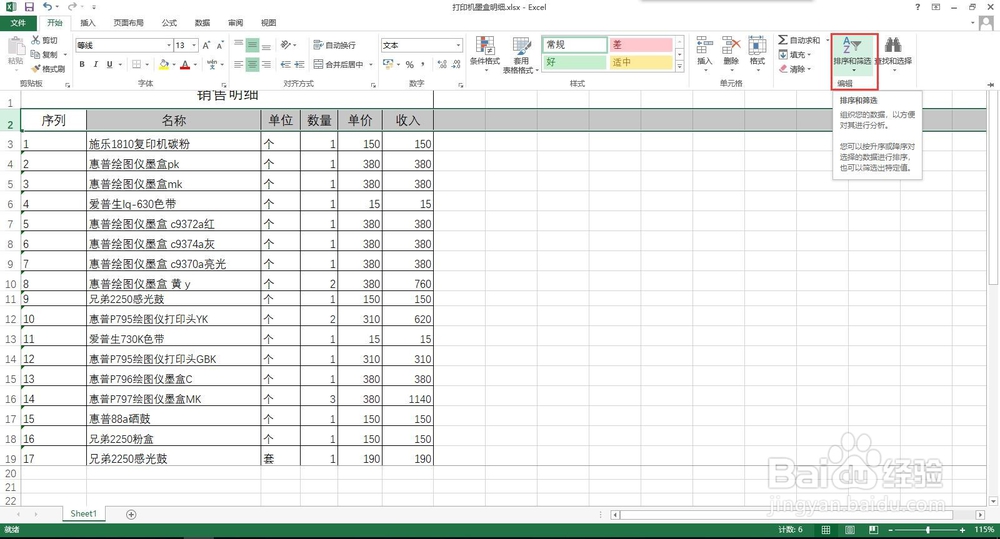Open the number format 文本 combo box
Image resolution: width=1000 pixels, height=539 pixels.
[x=422, y=45]
